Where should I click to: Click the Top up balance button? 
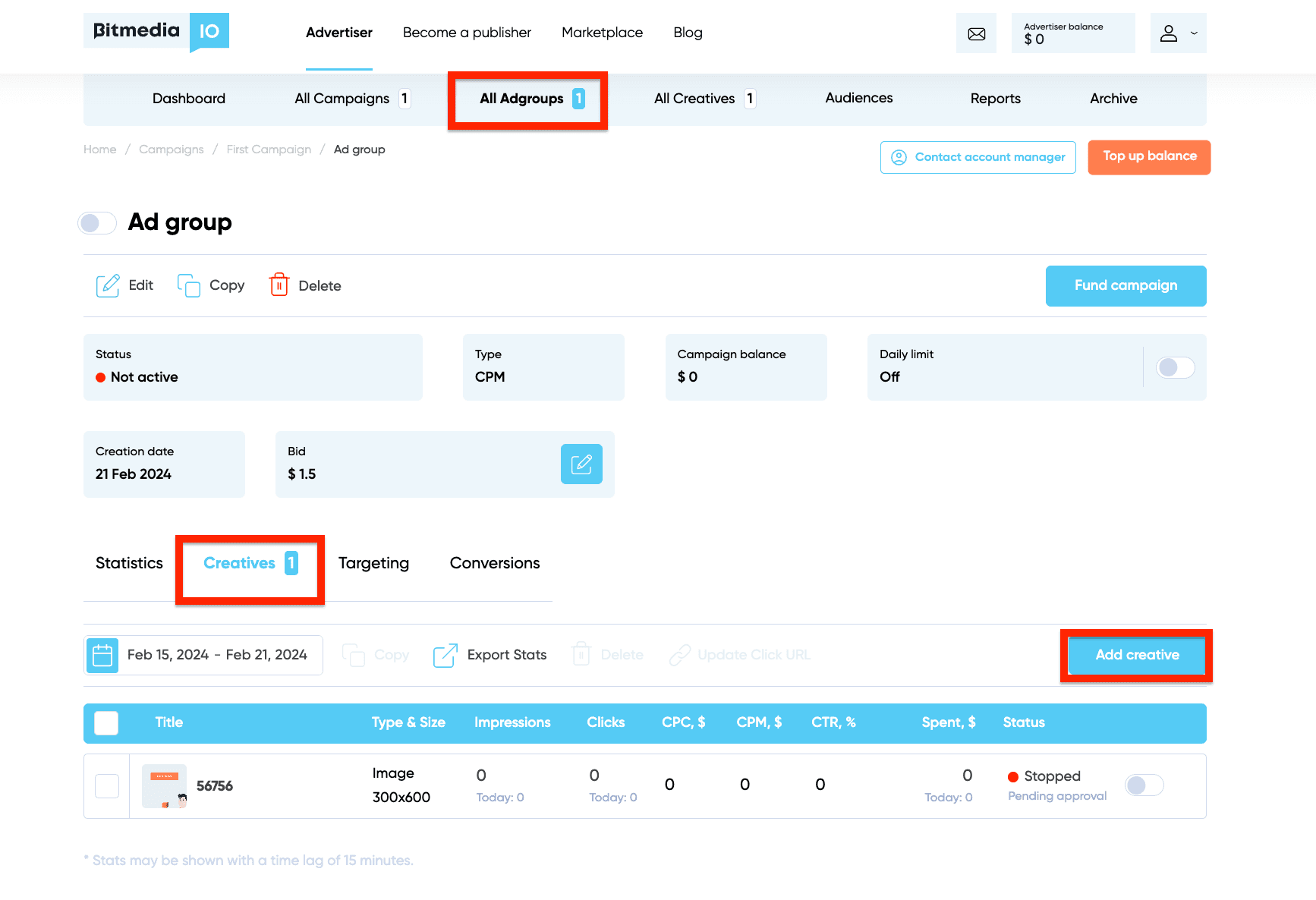[1148, 157]
